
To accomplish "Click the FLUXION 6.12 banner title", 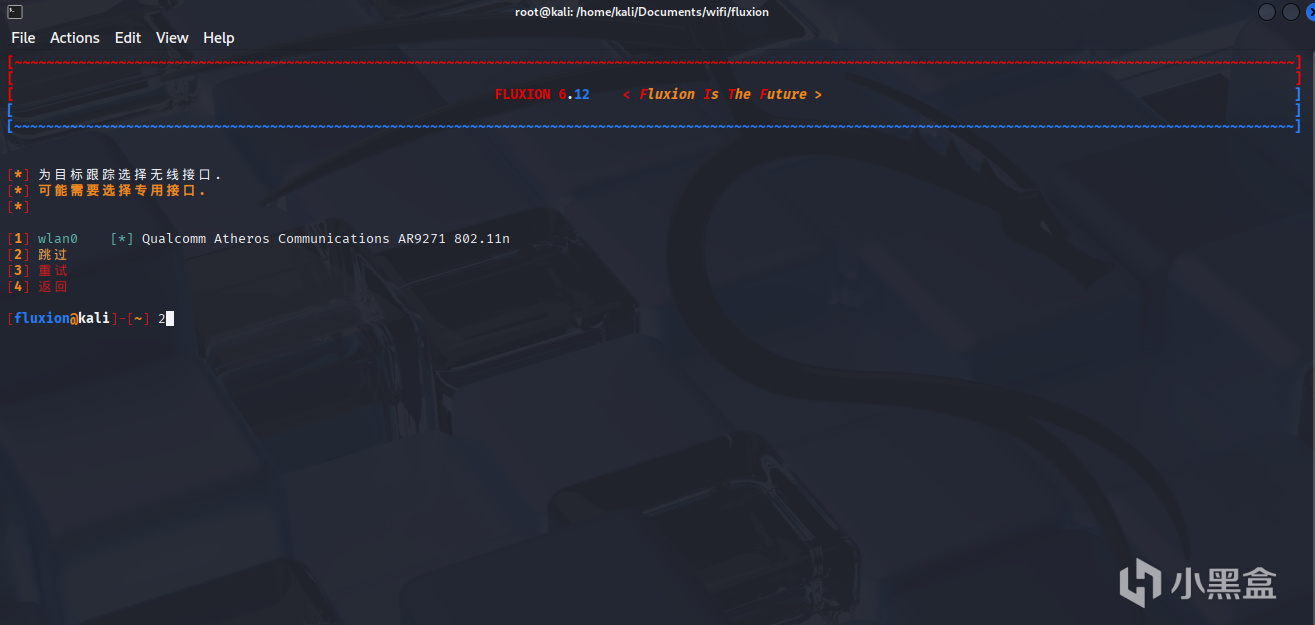I will pyautogui.click(x=542, y=94).
